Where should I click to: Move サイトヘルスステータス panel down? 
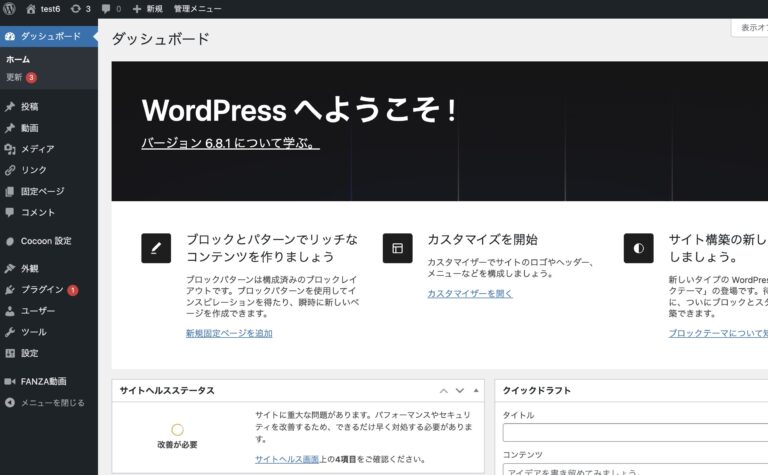pos(460,391)
